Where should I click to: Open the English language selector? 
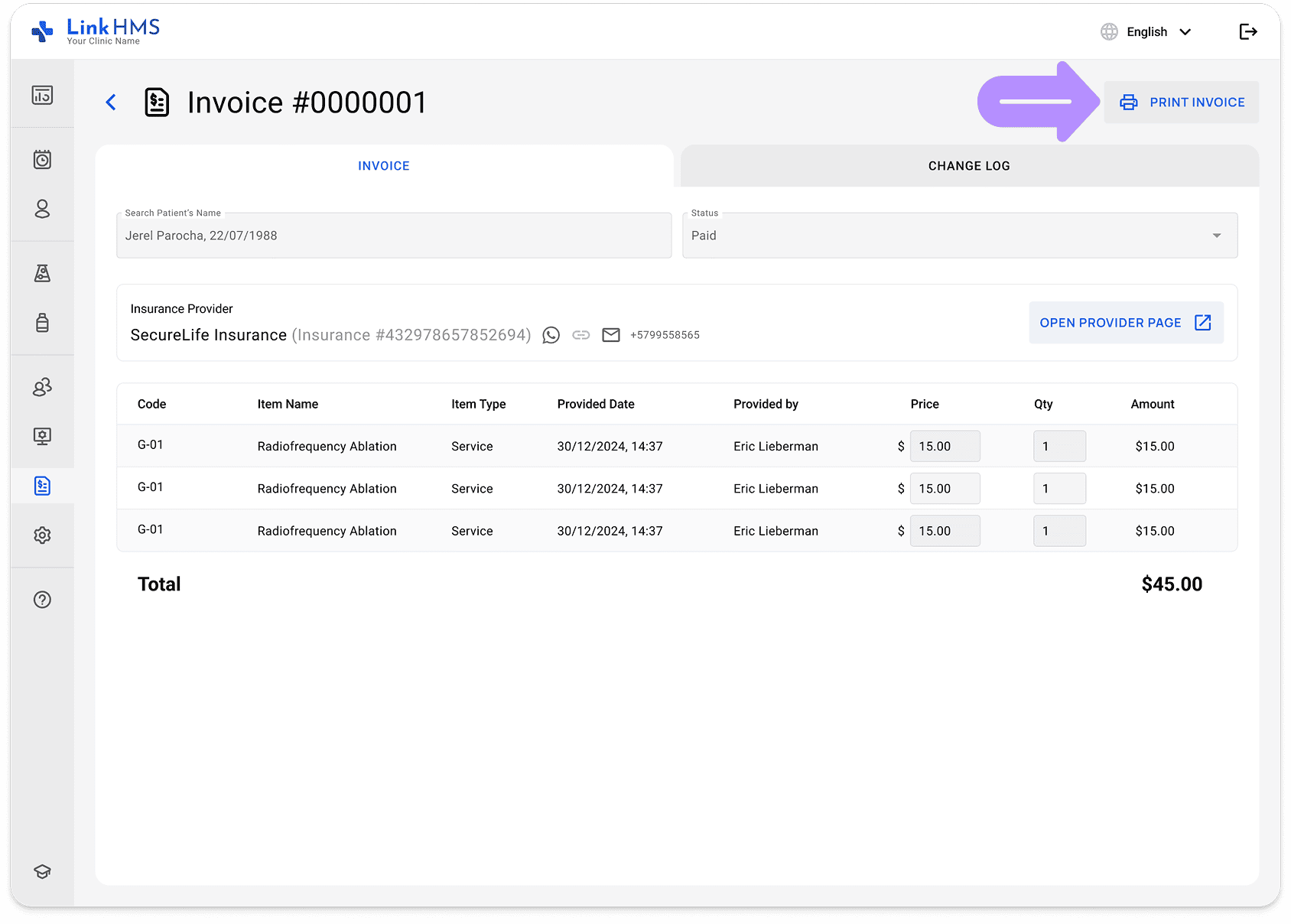click(x=1146, y=31)
